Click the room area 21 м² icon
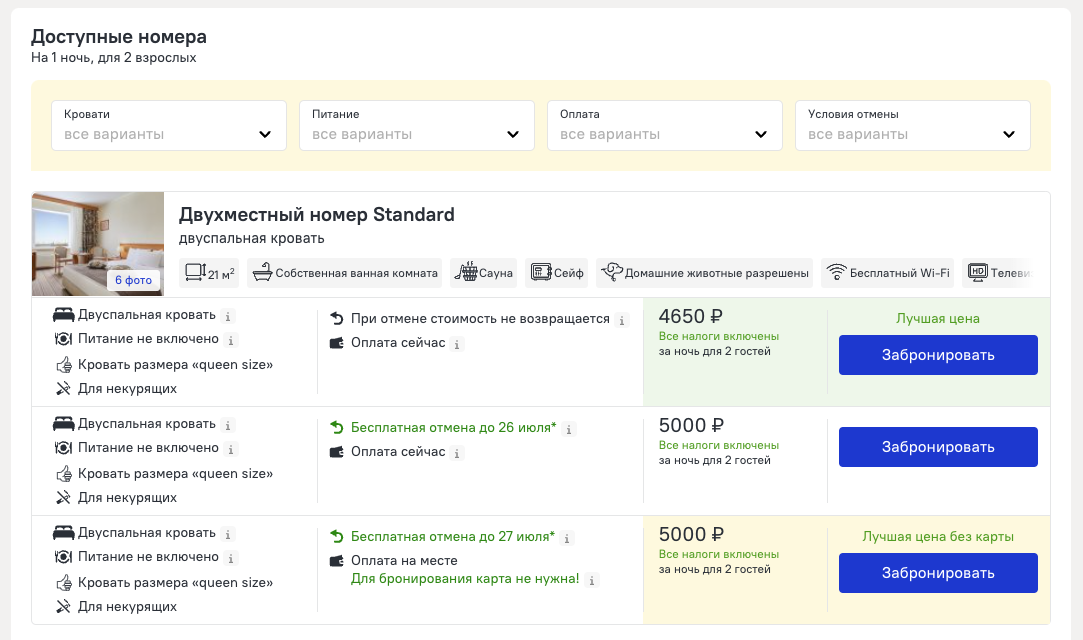 pos(195,272)
